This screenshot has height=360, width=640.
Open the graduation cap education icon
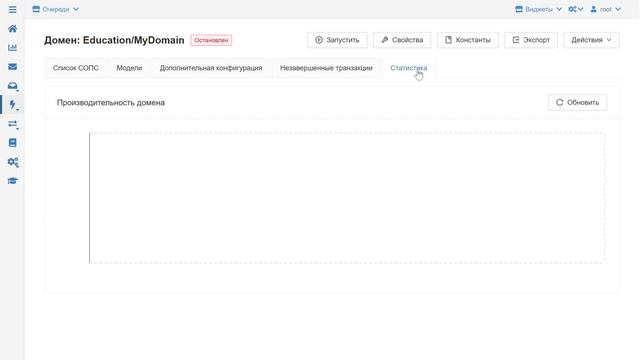point(13,181)
